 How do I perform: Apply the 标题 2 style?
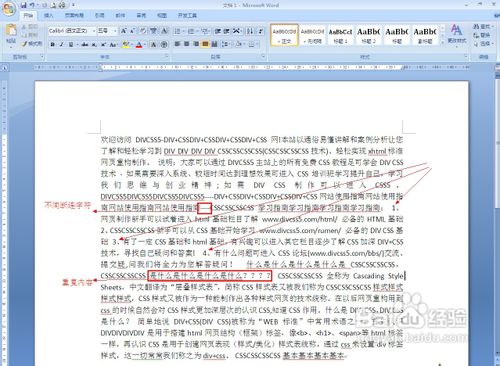click(369, 35)
